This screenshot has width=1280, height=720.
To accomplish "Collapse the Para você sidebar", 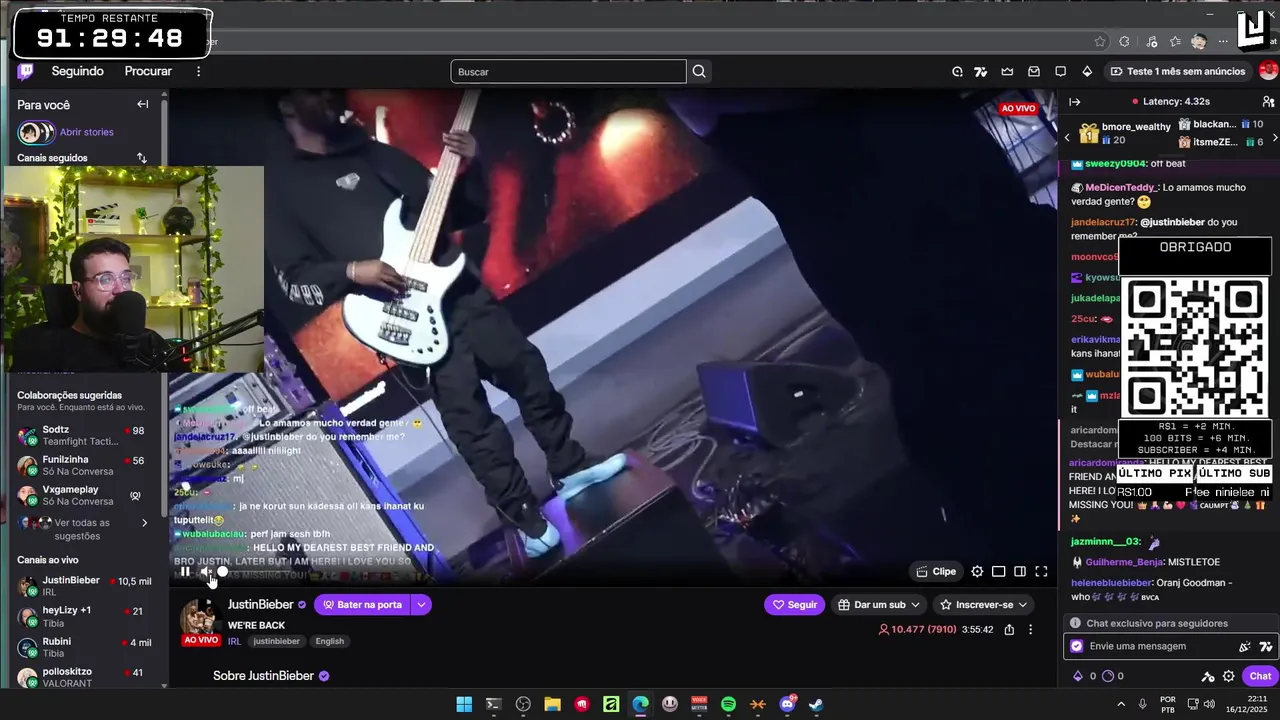I will click(142, 104).
